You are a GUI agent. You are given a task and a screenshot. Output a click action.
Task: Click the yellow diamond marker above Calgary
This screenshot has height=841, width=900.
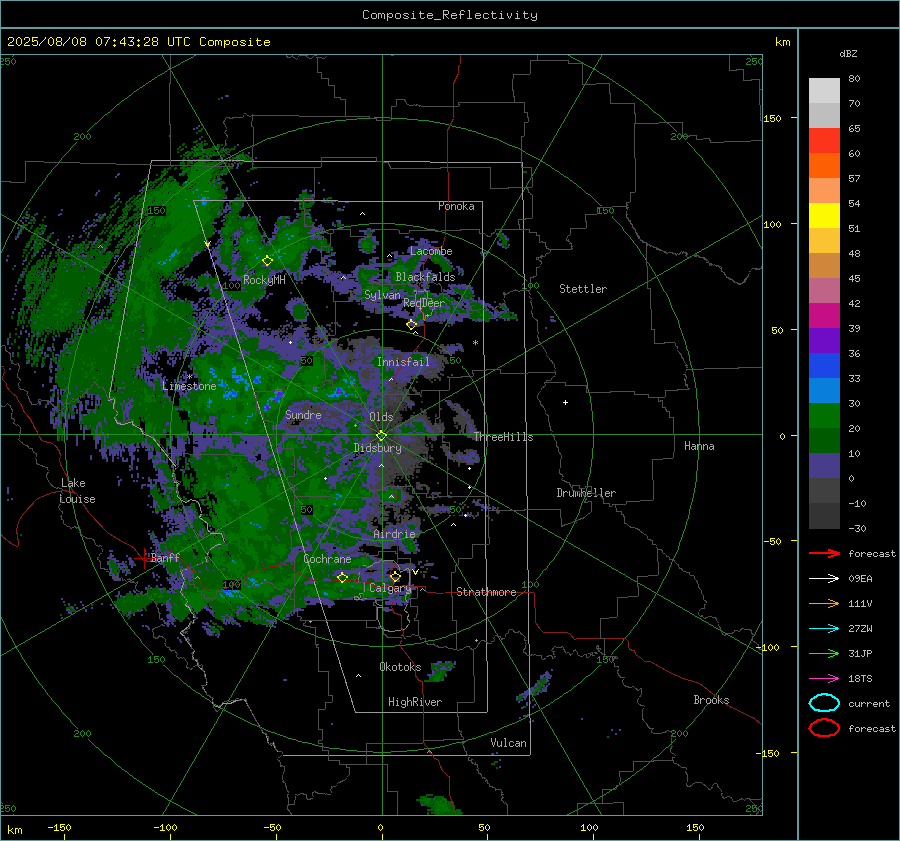pos(395,576)
